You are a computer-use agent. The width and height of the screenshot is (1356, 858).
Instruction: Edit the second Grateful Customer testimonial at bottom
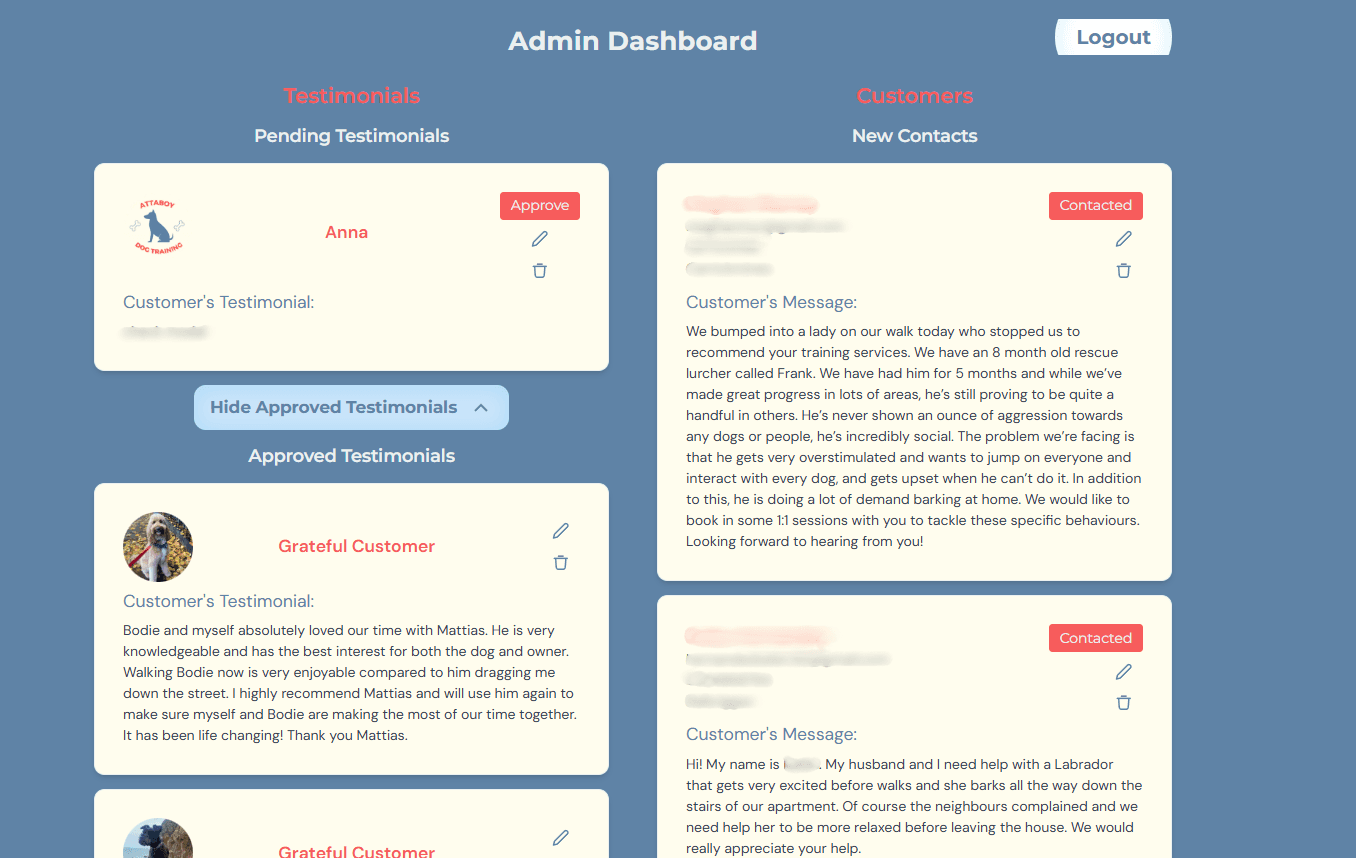click(x=561, y=837)
